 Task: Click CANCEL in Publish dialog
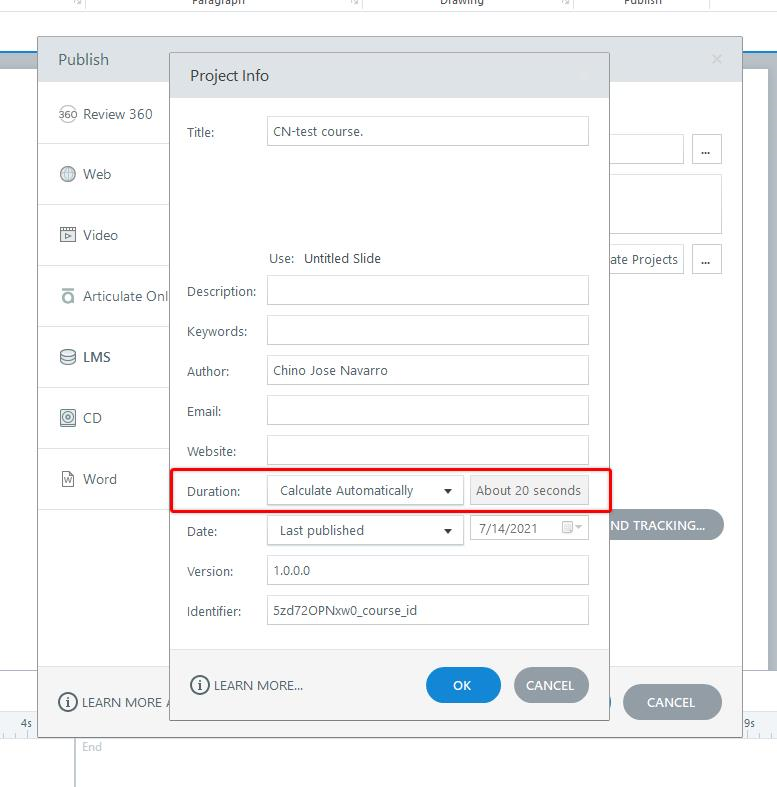pos(672,702)
